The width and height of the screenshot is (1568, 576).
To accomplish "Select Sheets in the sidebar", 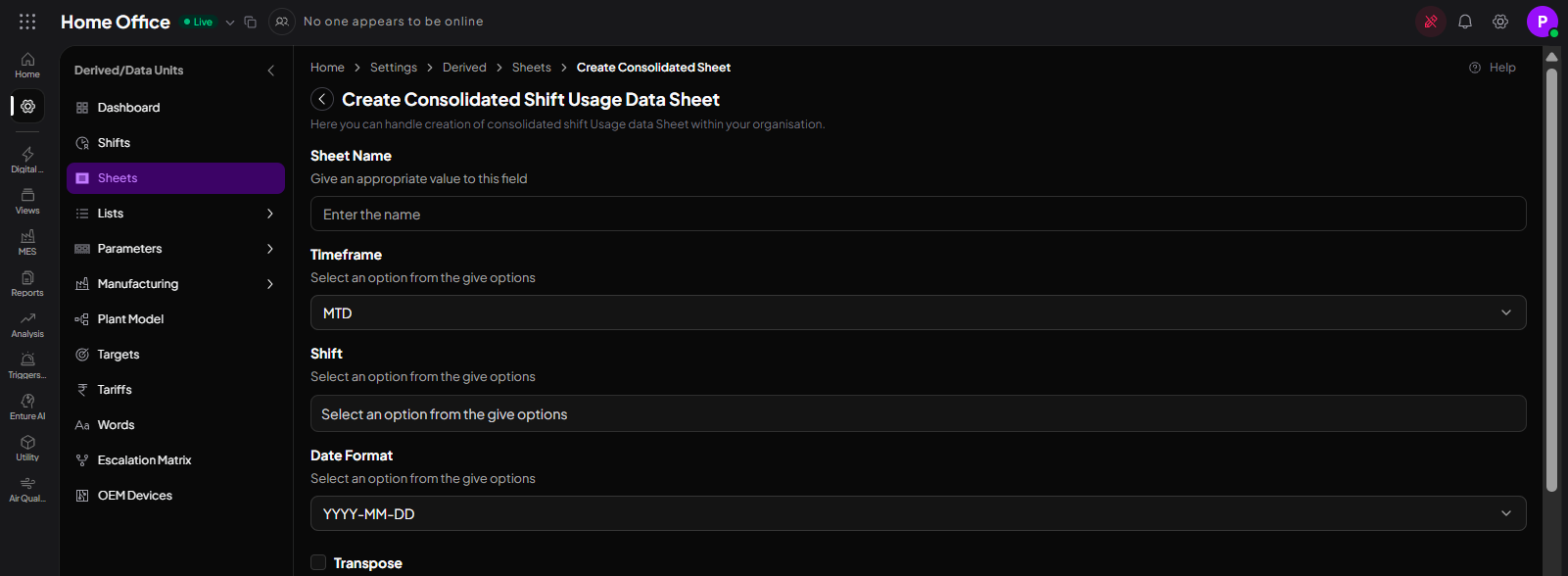I will pyautogui.click(x=175, y=178).
